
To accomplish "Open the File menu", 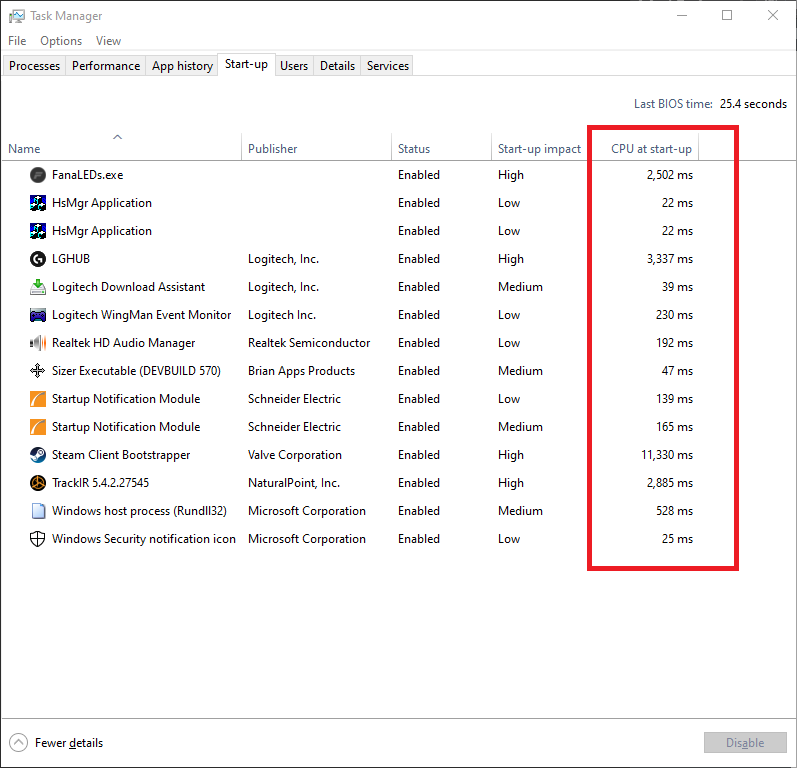I will [x=17, y=41].
